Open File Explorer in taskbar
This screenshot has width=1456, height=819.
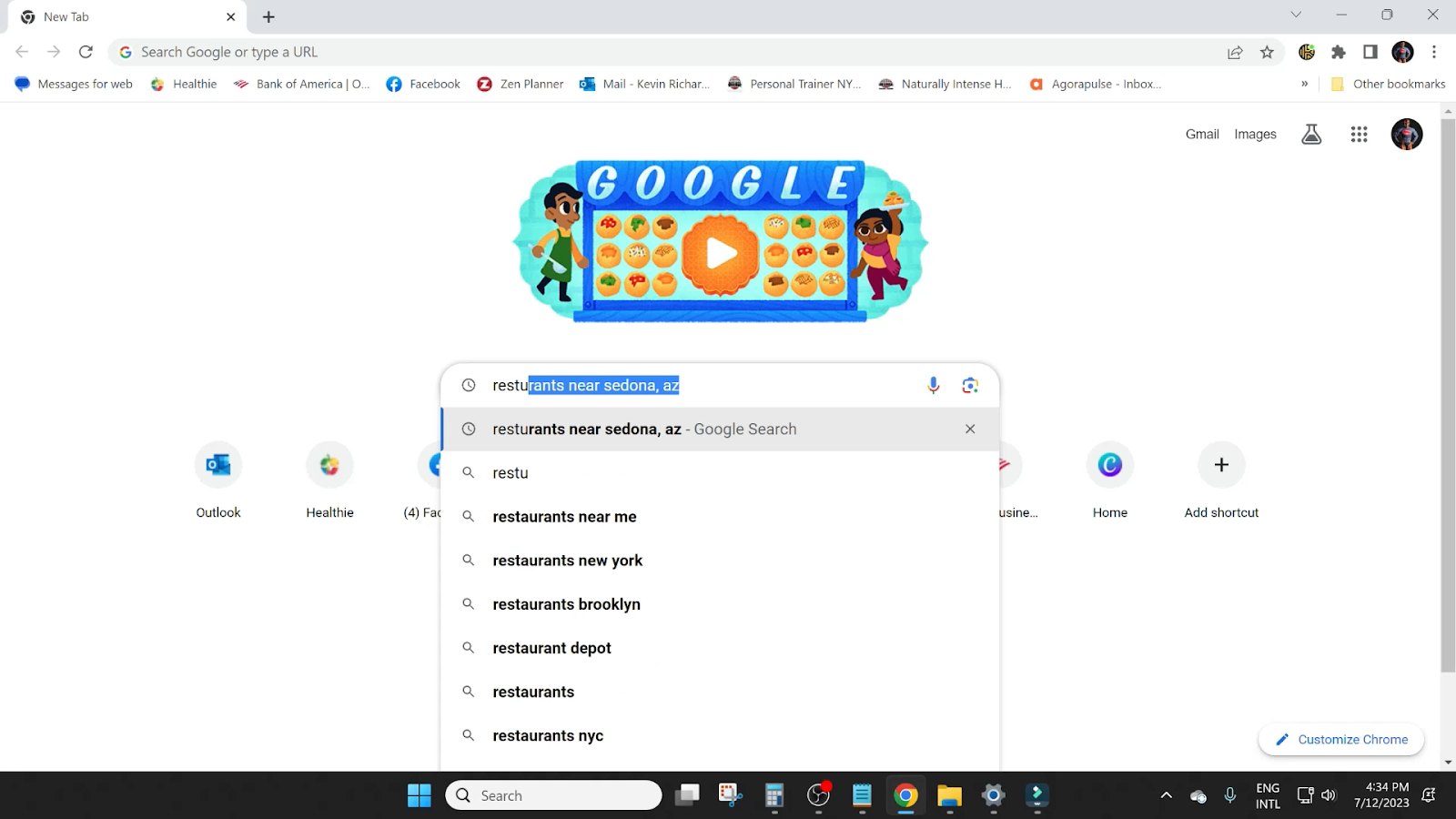coord(949,795)
